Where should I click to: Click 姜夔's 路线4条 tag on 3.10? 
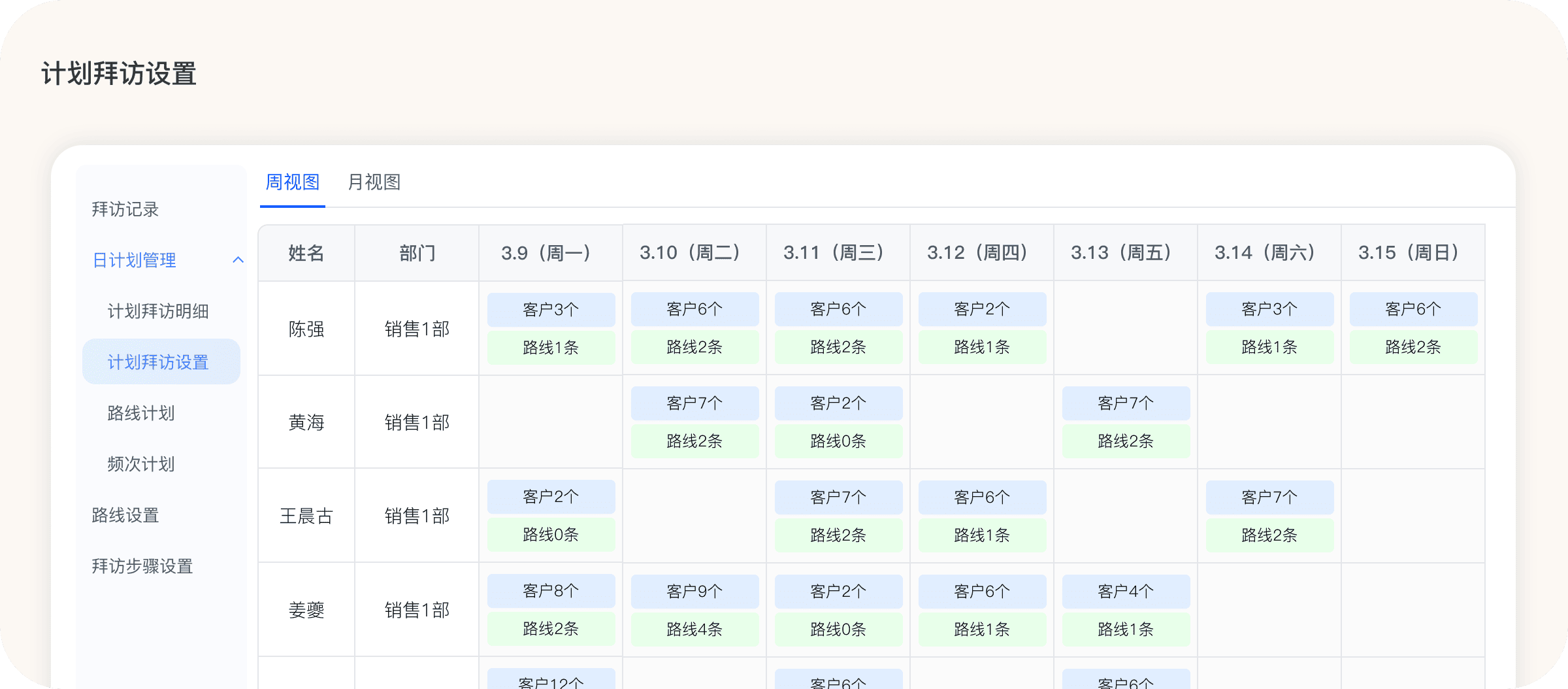[694, 630]
